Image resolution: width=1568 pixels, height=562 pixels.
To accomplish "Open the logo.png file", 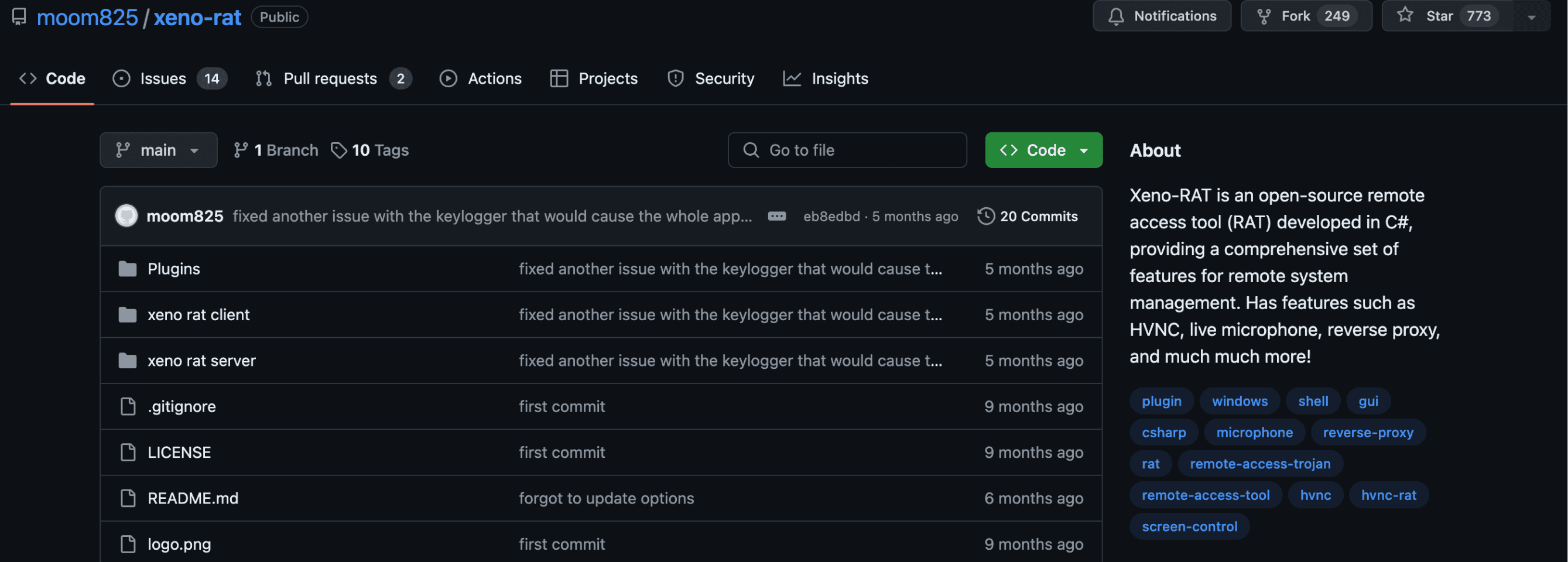I will 179,544.
